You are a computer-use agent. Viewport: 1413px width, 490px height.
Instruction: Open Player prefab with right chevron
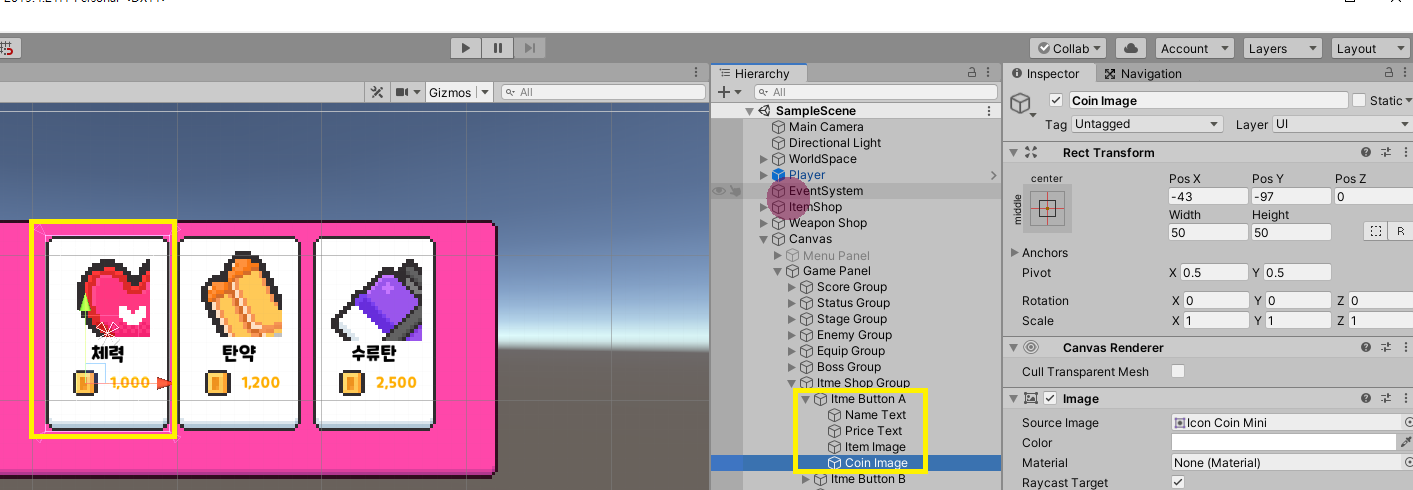click(x=993, y=175)
